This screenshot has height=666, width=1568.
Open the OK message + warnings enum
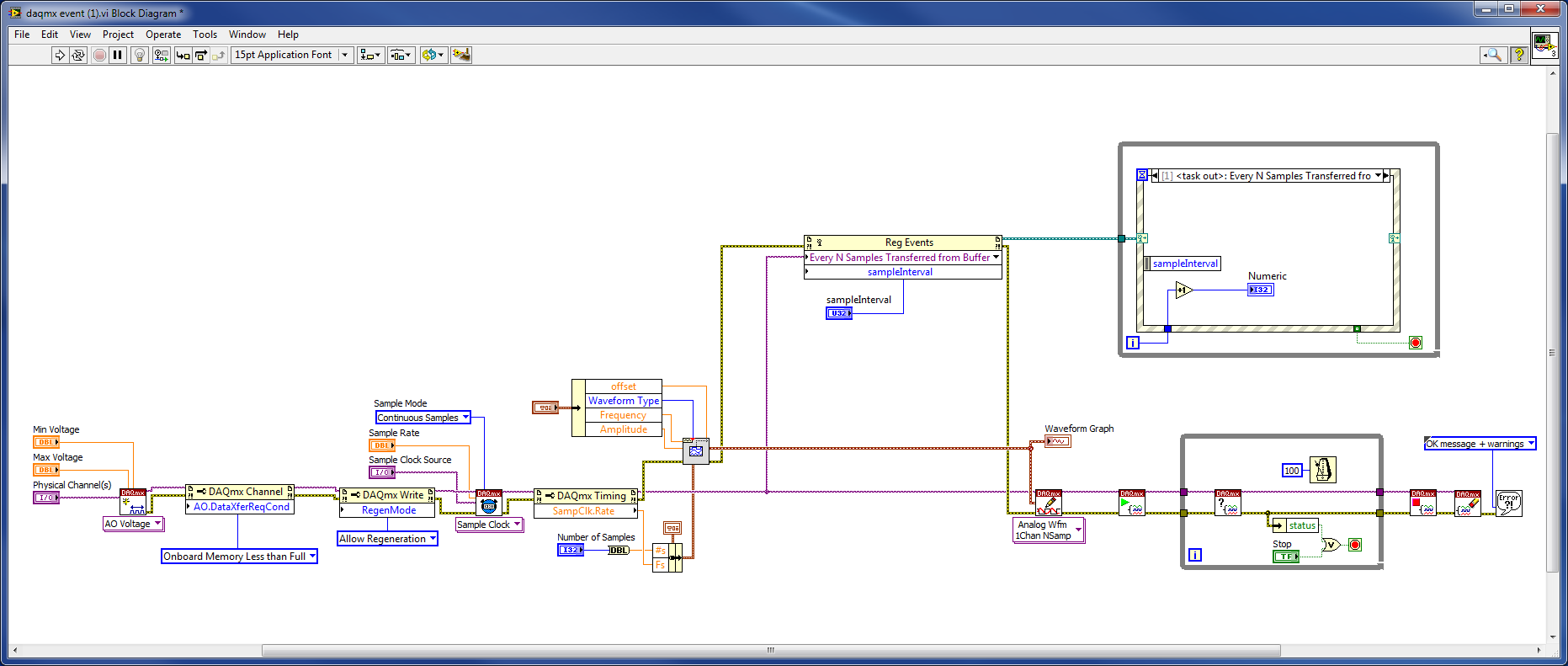point(1480,444)
